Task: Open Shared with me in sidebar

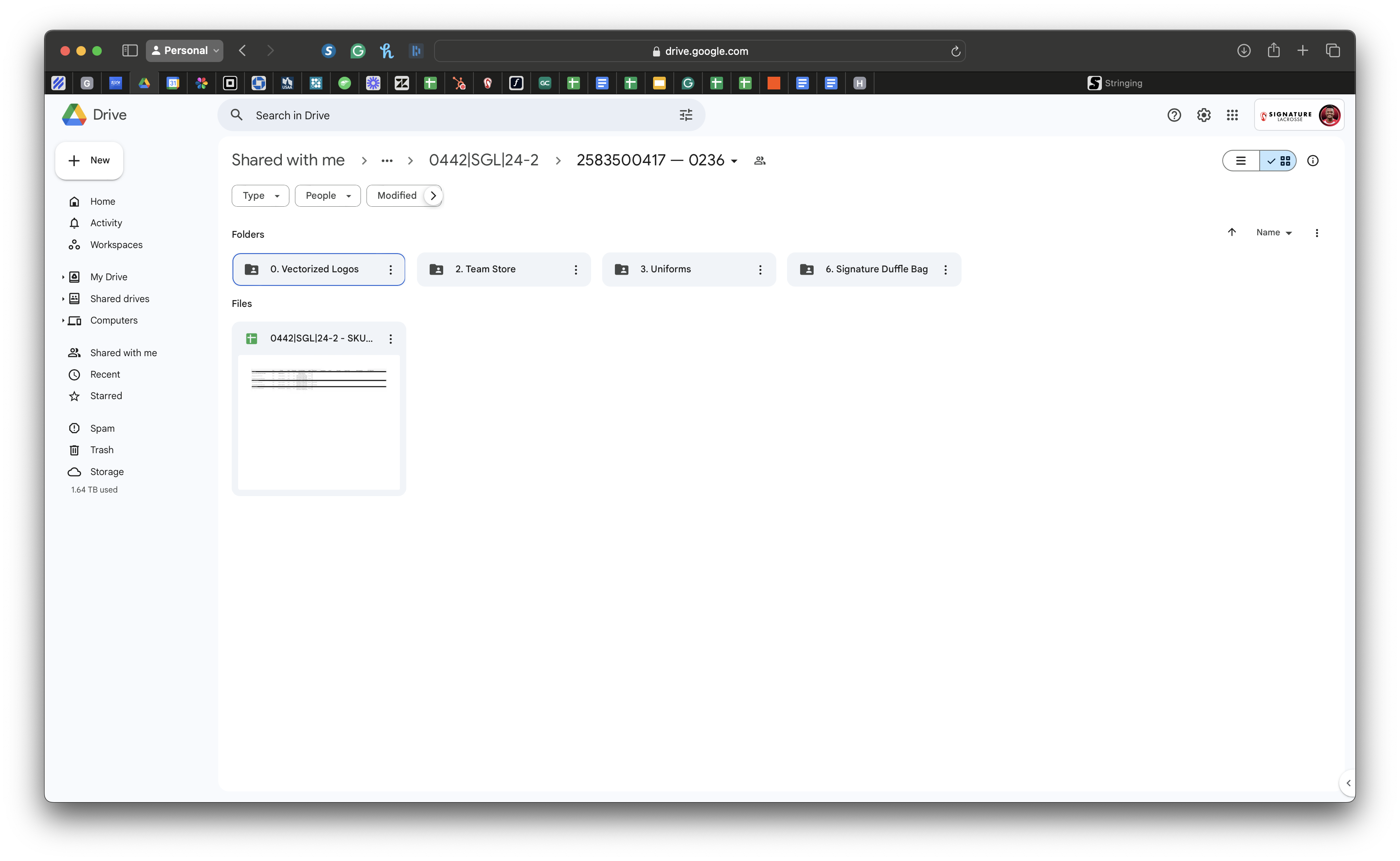Action: coord(123,353)
